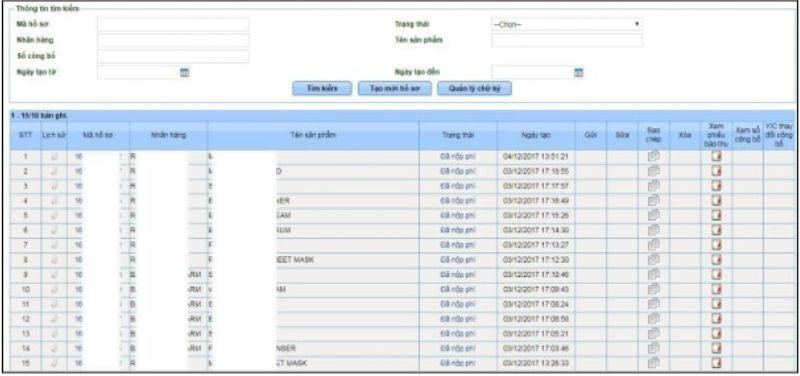This screenshot has height=376, width=800.
Task: Click the Tạo mới hồ sơ button
Action: coord(394,88)
